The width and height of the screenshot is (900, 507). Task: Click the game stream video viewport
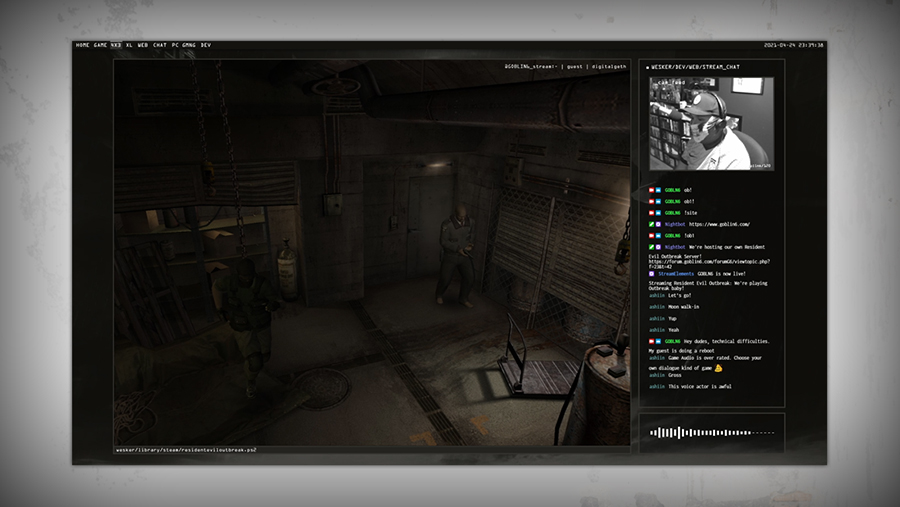pyautogui.click(x=372, y=253)
